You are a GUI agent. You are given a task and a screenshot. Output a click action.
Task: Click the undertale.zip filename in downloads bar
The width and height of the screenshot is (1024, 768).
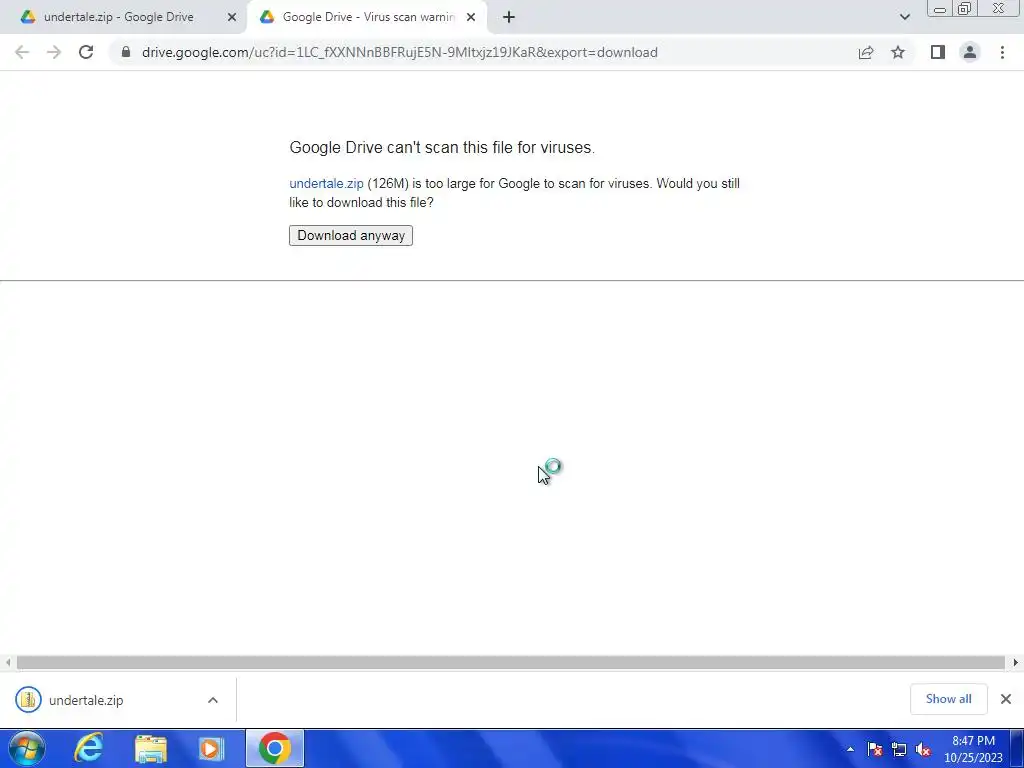point(86,700)
